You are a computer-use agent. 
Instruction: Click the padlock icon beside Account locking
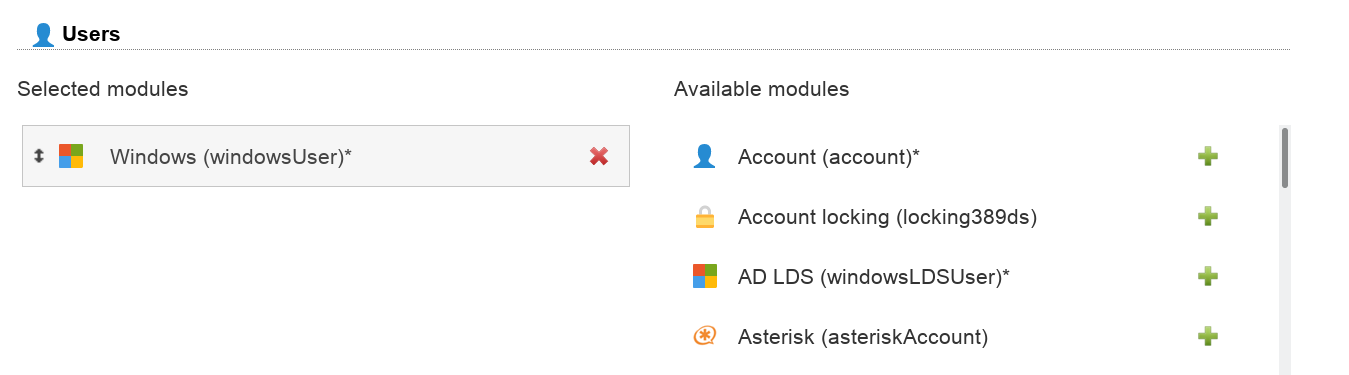pos(705,216)
